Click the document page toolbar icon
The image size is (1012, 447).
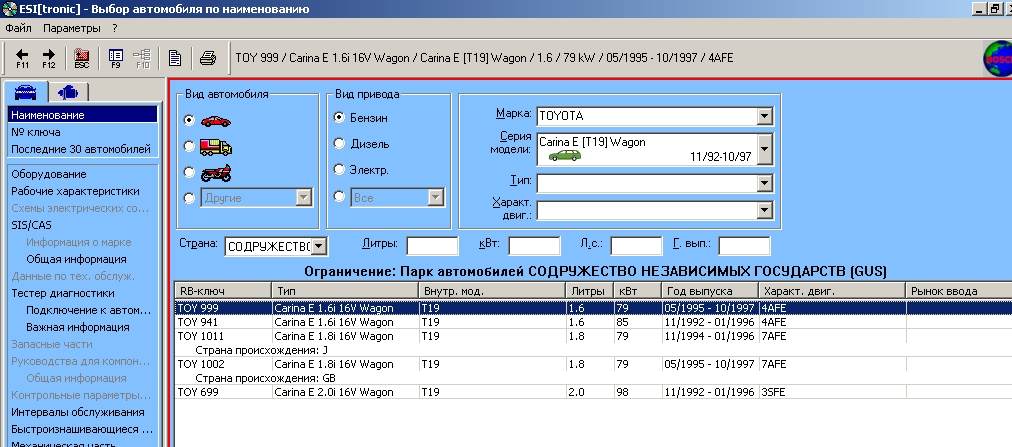pos(174,57)
